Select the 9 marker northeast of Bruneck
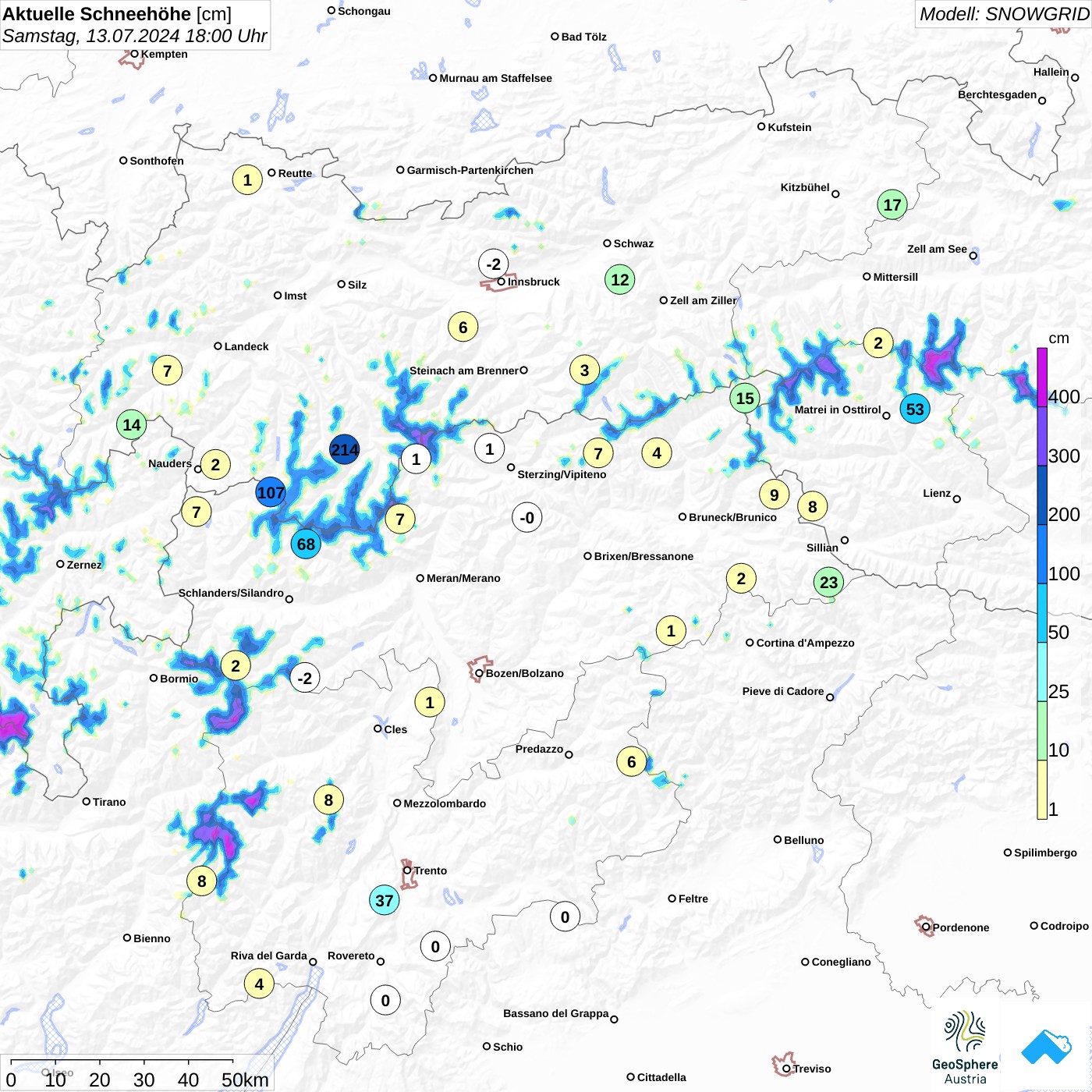 click(775, 495)
